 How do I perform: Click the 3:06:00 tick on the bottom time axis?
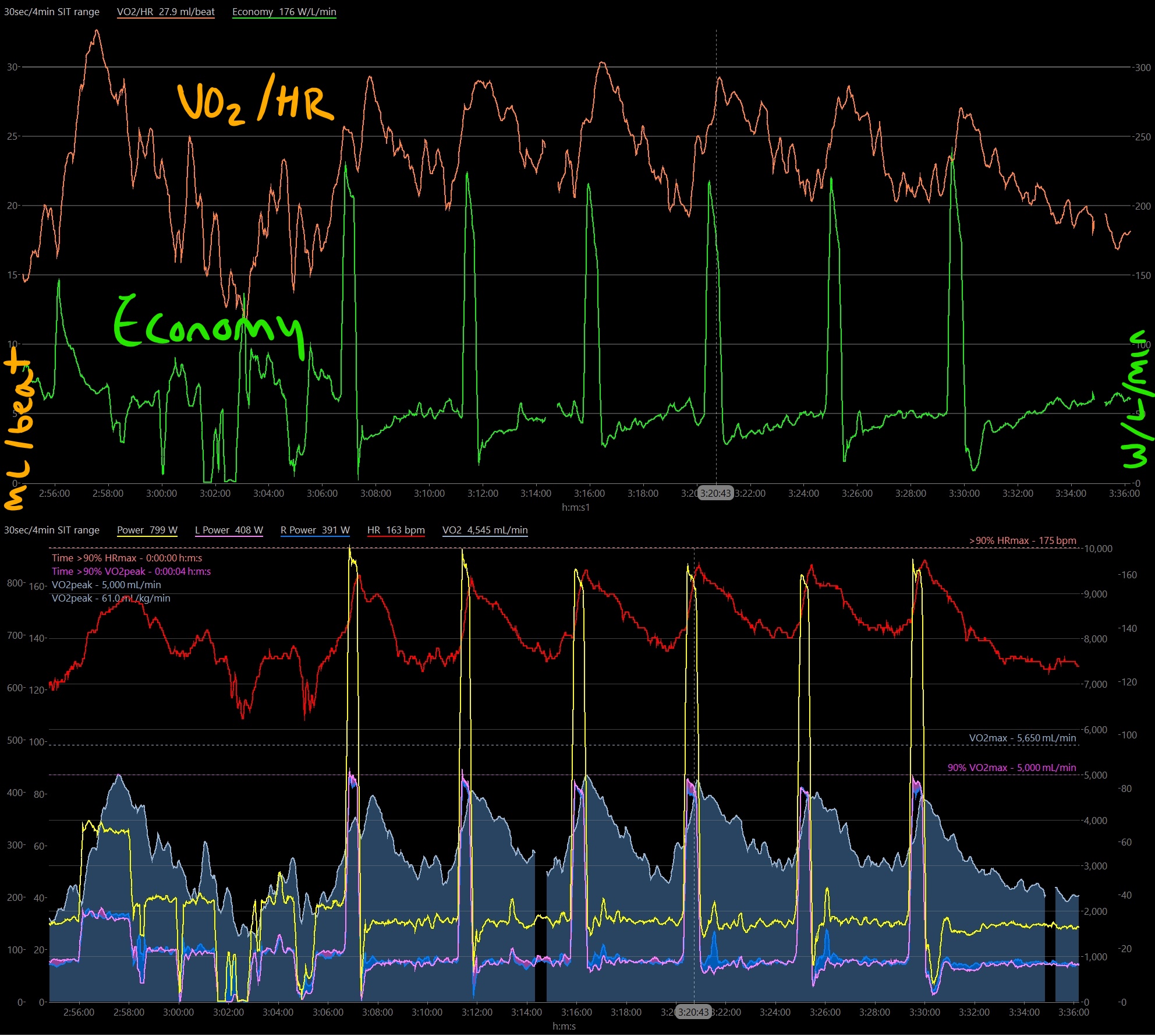click(328, 1012)
